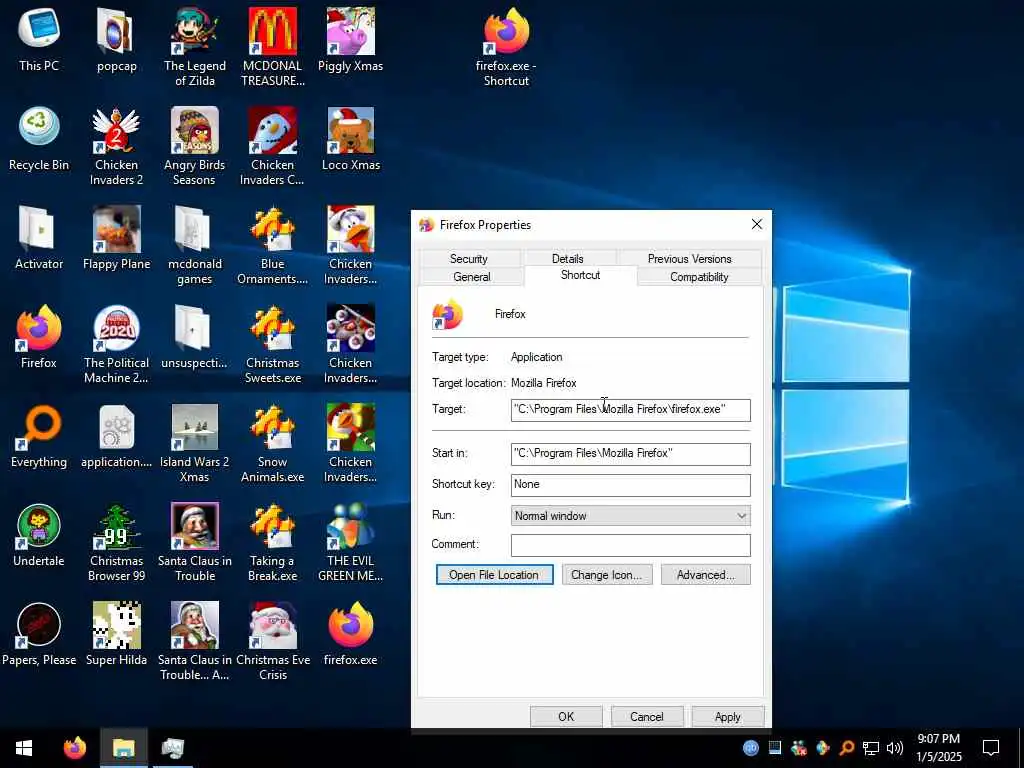1024x768 pixels.
Task: Click the Start in field
Action: tap(630, 454)
